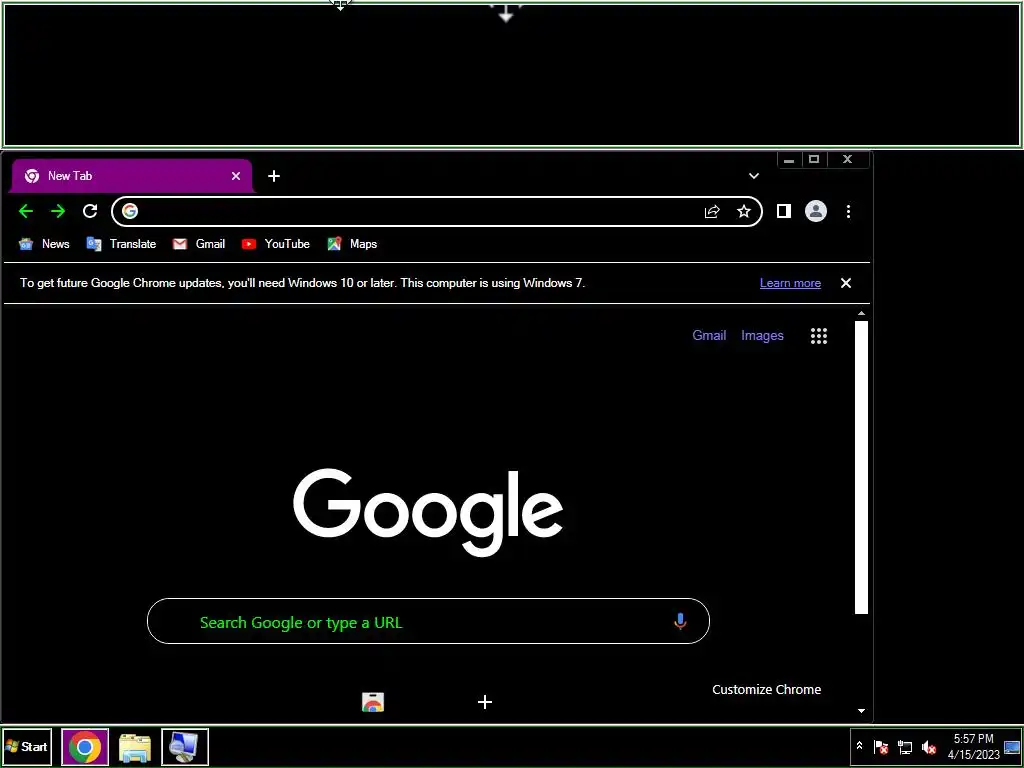Go forward with the green forward arrow

[58, 211]
